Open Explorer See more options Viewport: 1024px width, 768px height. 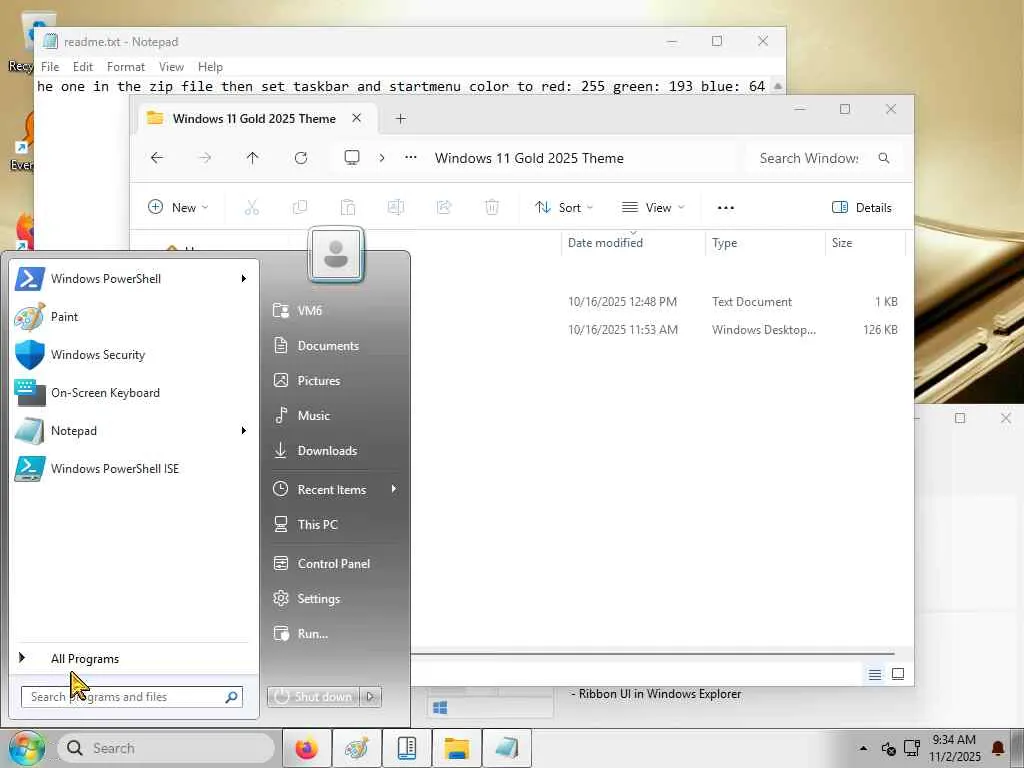726,208
